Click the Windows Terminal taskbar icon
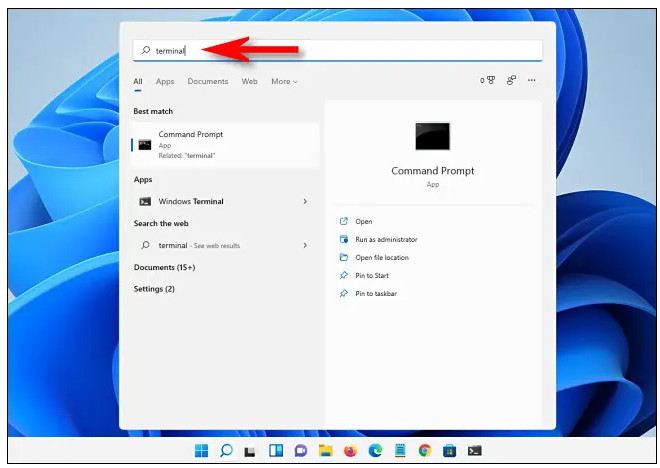The height and width of the screenshot is (468, 660). (475, 450)
